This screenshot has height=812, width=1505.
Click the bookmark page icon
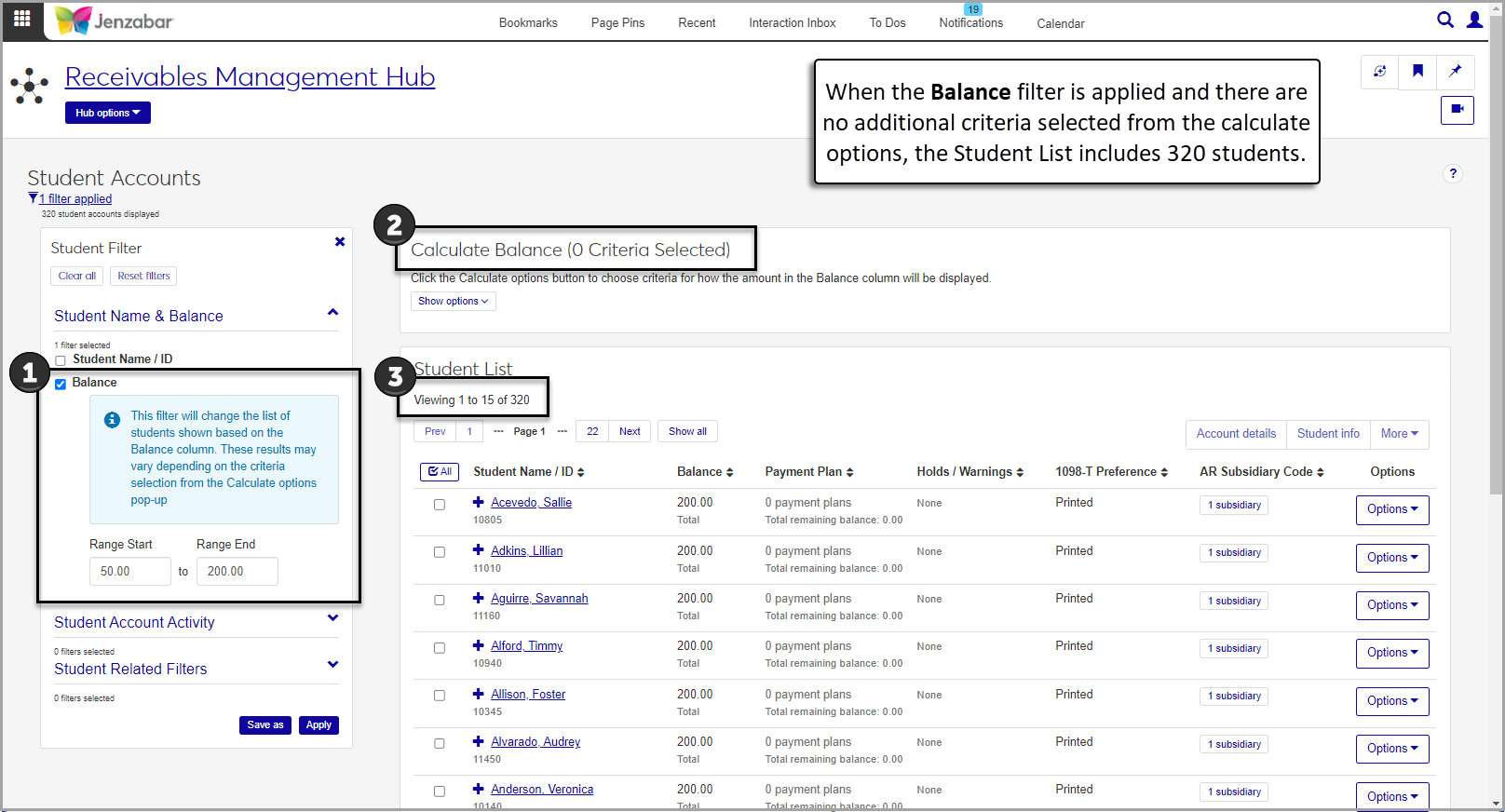pos(1417,71)
